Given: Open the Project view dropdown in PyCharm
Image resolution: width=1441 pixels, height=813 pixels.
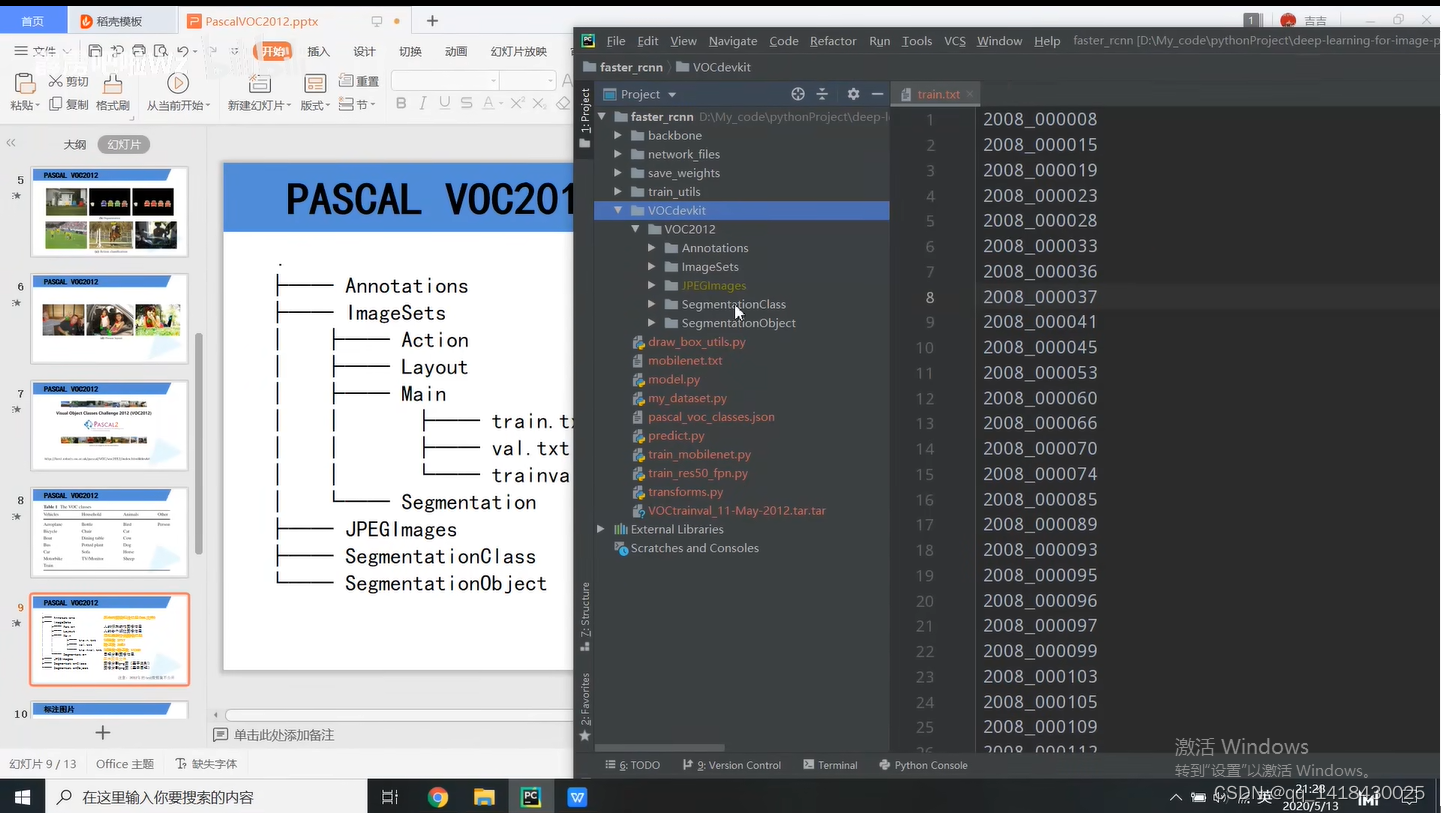Looking at the screenshot, I should click(671, 94).
